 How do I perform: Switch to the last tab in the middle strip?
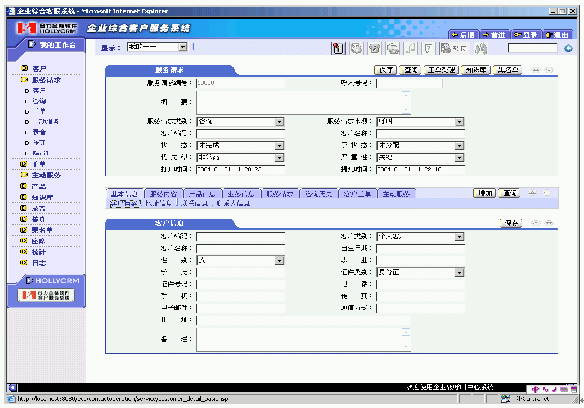pyautogui.click(x=396, y=194)
